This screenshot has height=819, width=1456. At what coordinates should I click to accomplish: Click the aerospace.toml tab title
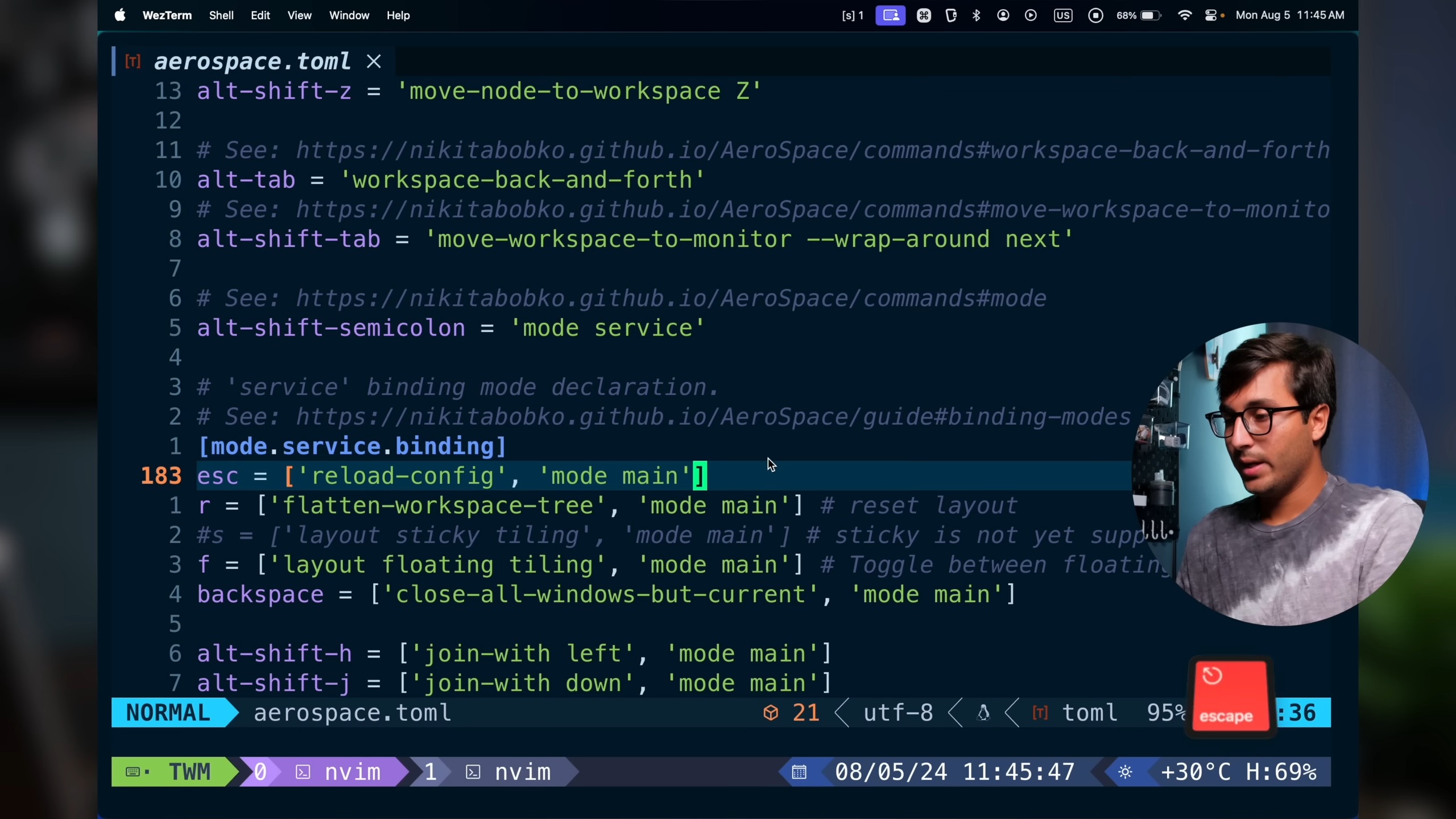(x=252, y=61)
